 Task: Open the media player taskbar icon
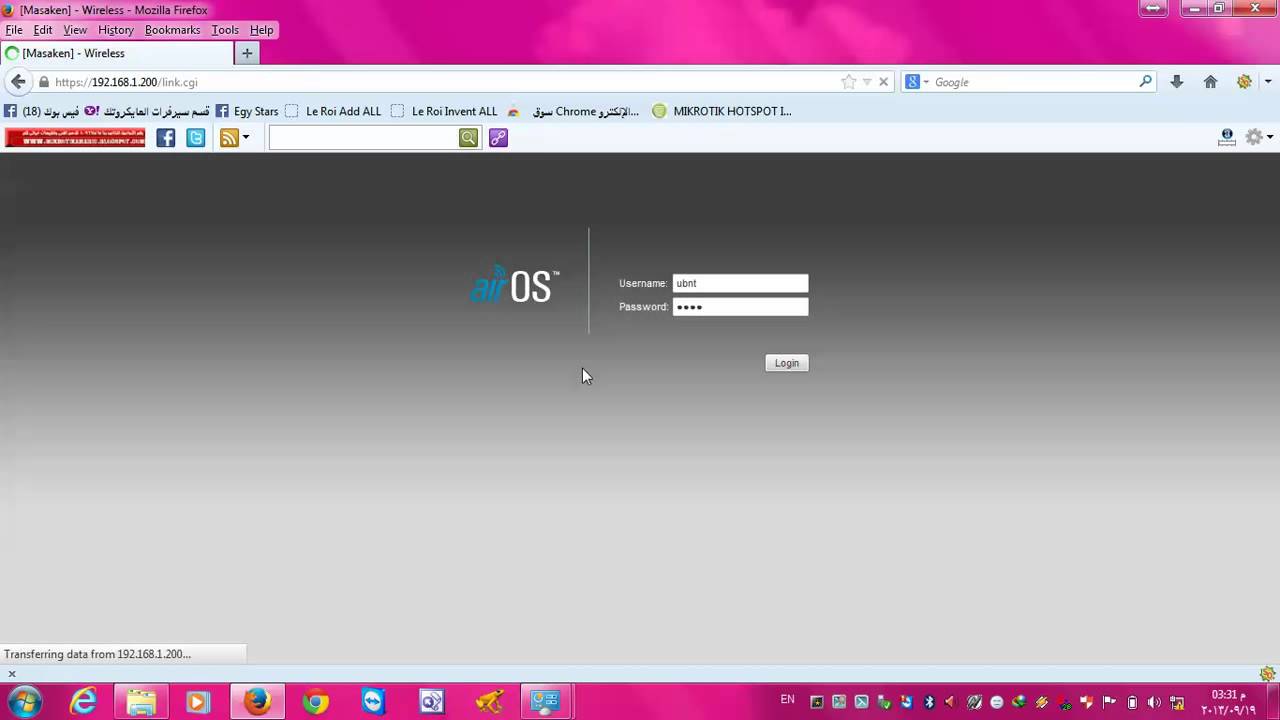(198, 702)
